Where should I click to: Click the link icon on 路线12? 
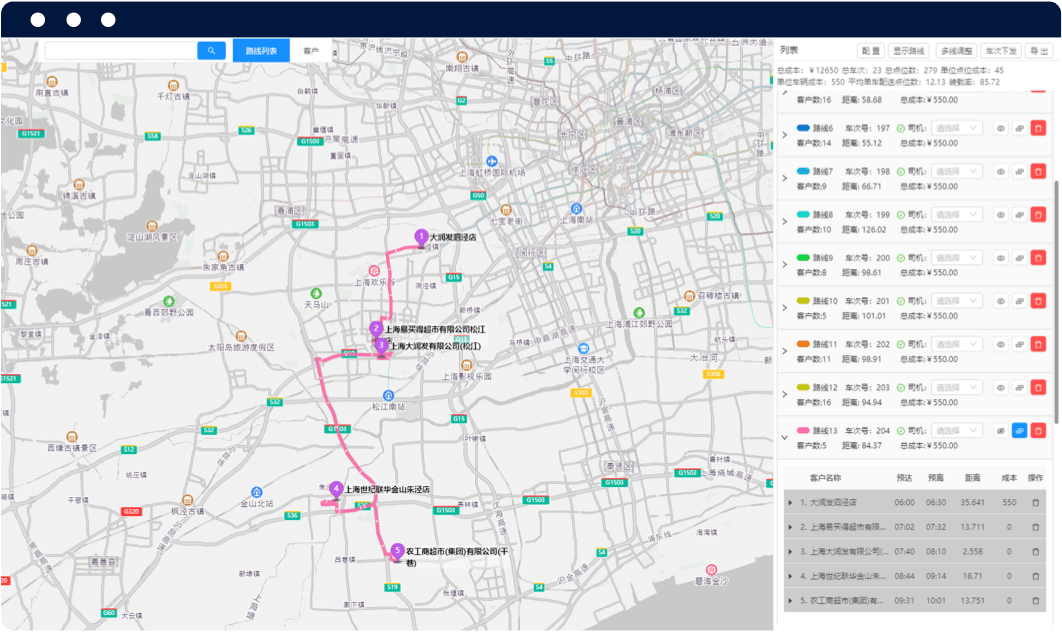(x=1019, y=387)
